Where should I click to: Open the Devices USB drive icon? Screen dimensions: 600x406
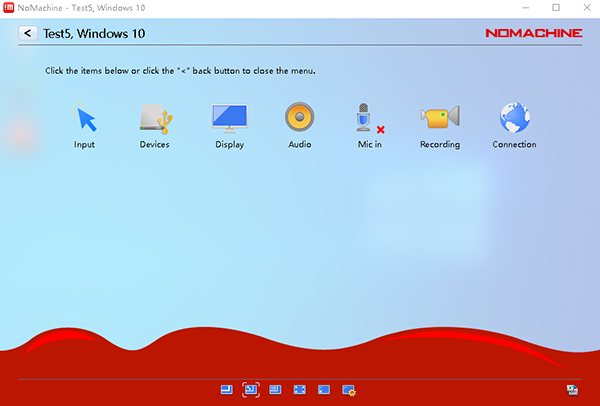pos(155,120)
